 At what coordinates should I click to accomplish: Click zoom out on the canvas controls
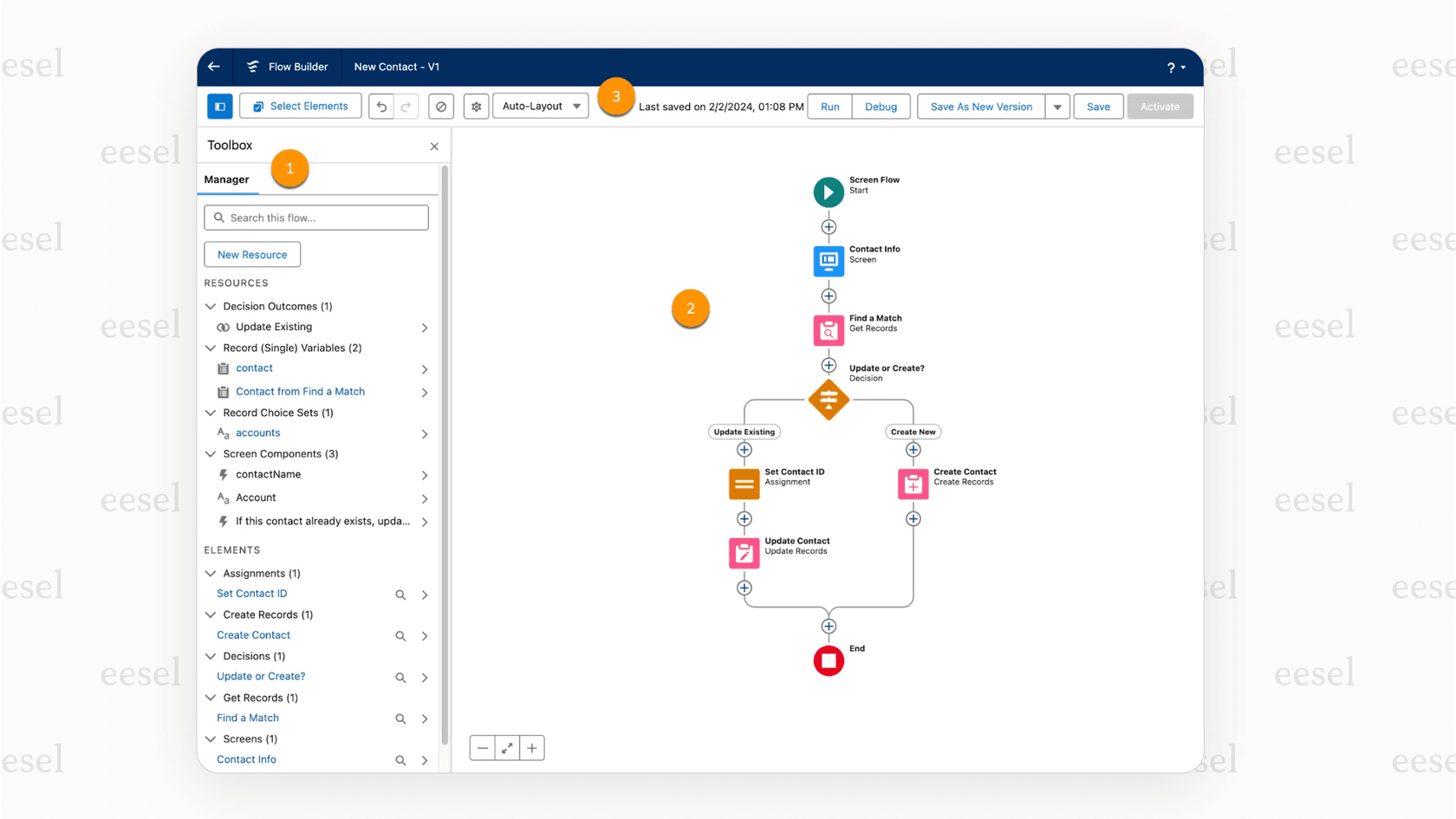pyautogui.click(x=483, y=747)
